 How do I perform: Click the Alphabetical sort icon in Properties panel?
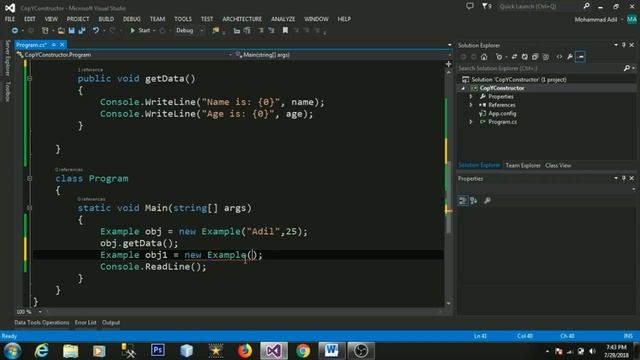click(x=473, y=200)
